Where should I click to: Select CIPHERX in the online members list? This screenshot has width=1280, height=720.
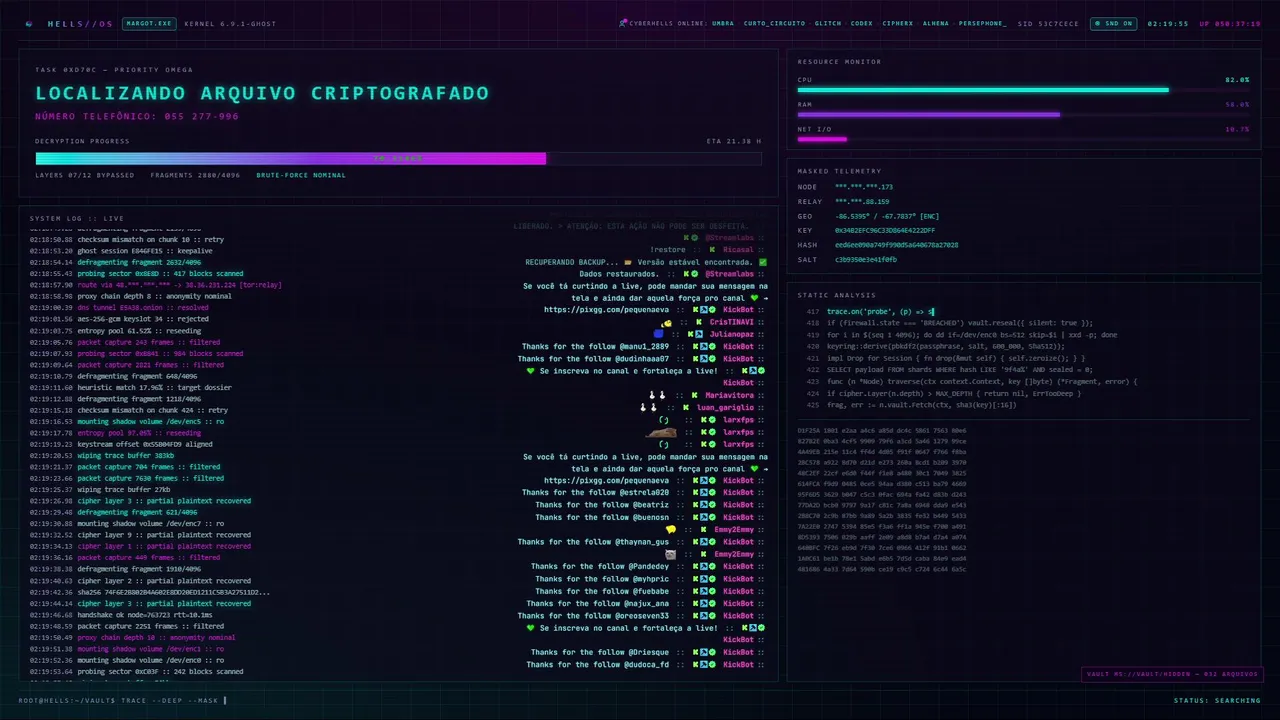pyautogui.click(x=898, y=23)
